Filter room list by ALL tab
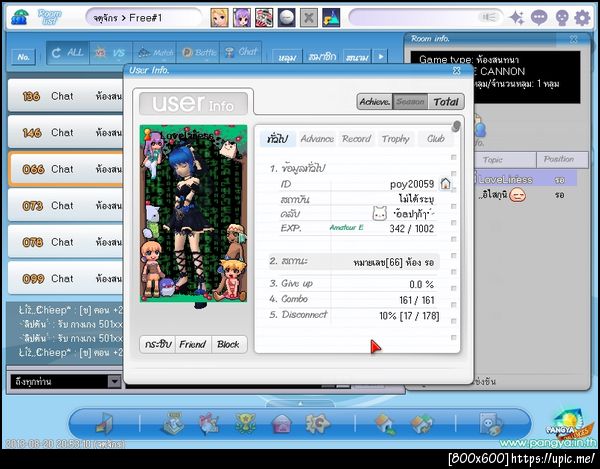 (68, 53)
